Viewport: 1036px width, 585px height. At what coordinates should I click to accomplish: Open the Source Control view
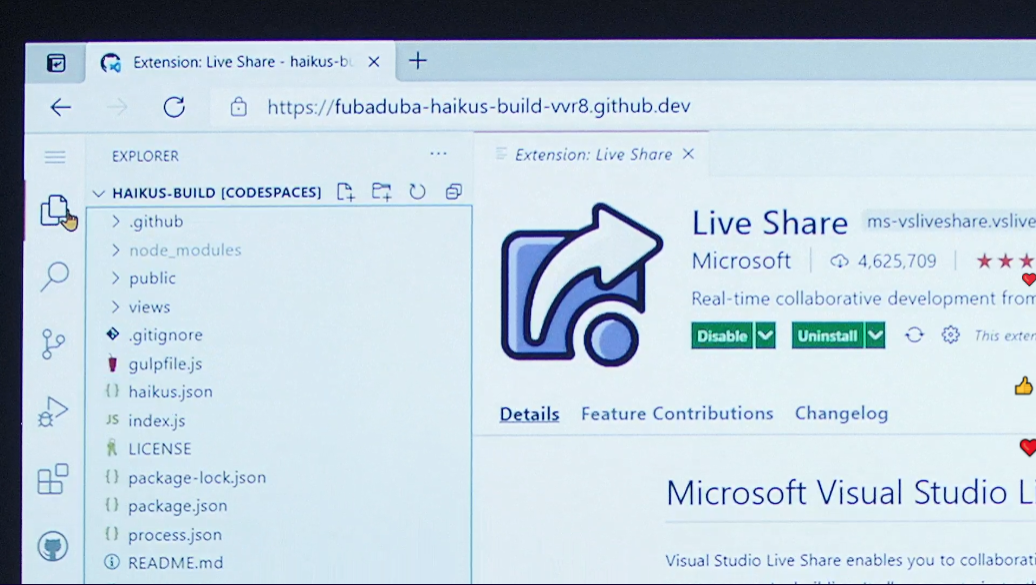tap(54, 344)
